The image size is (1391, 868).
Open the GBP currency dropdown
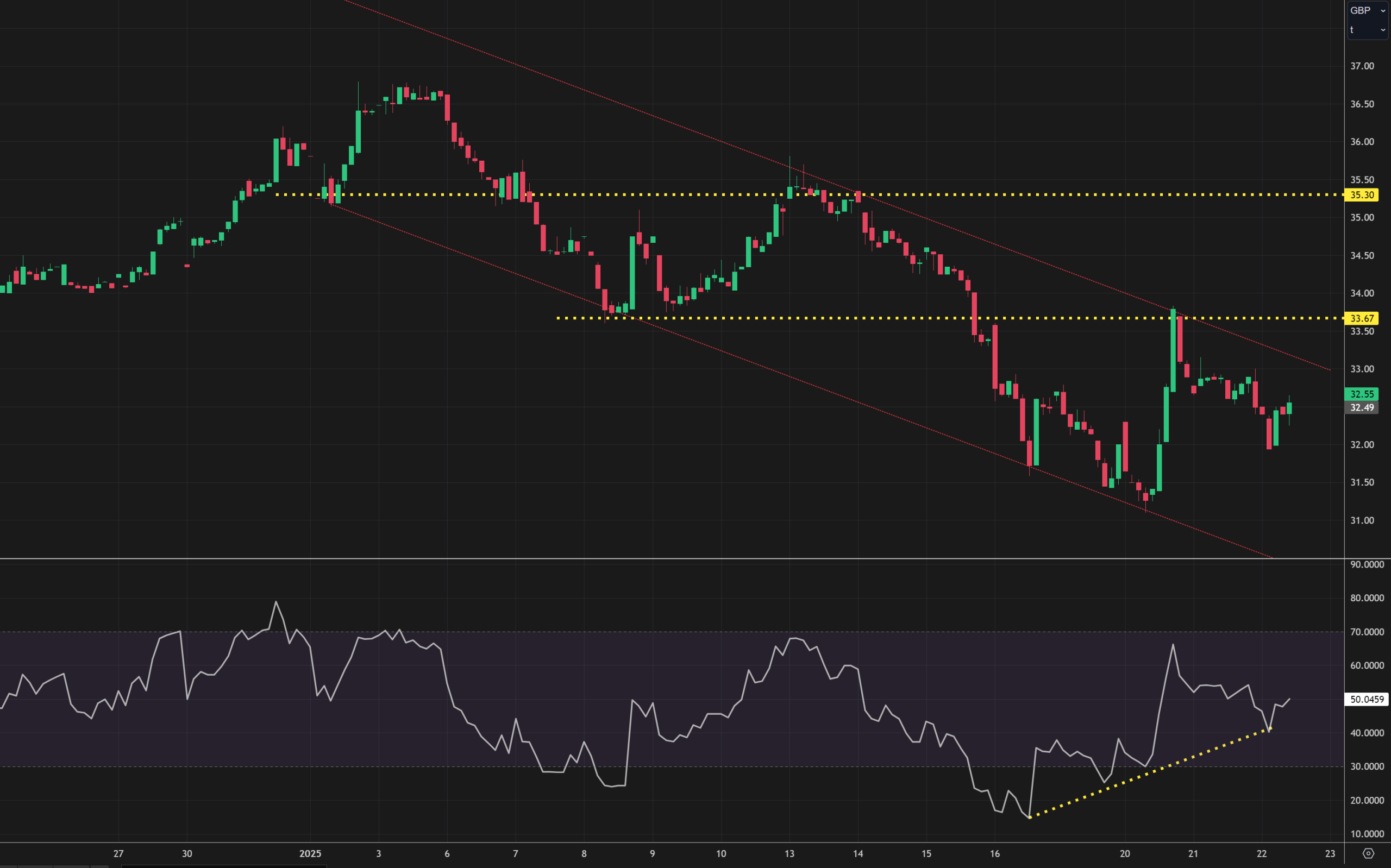click(x=1367, y=10)
